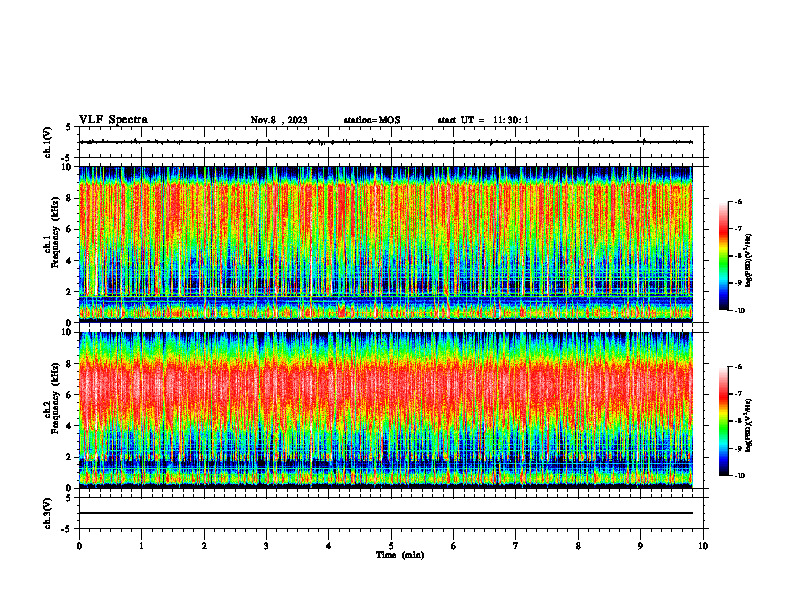Click the time axis tick label '3'
This screenshot has width=792, height=612.
[x=266, y=546]
